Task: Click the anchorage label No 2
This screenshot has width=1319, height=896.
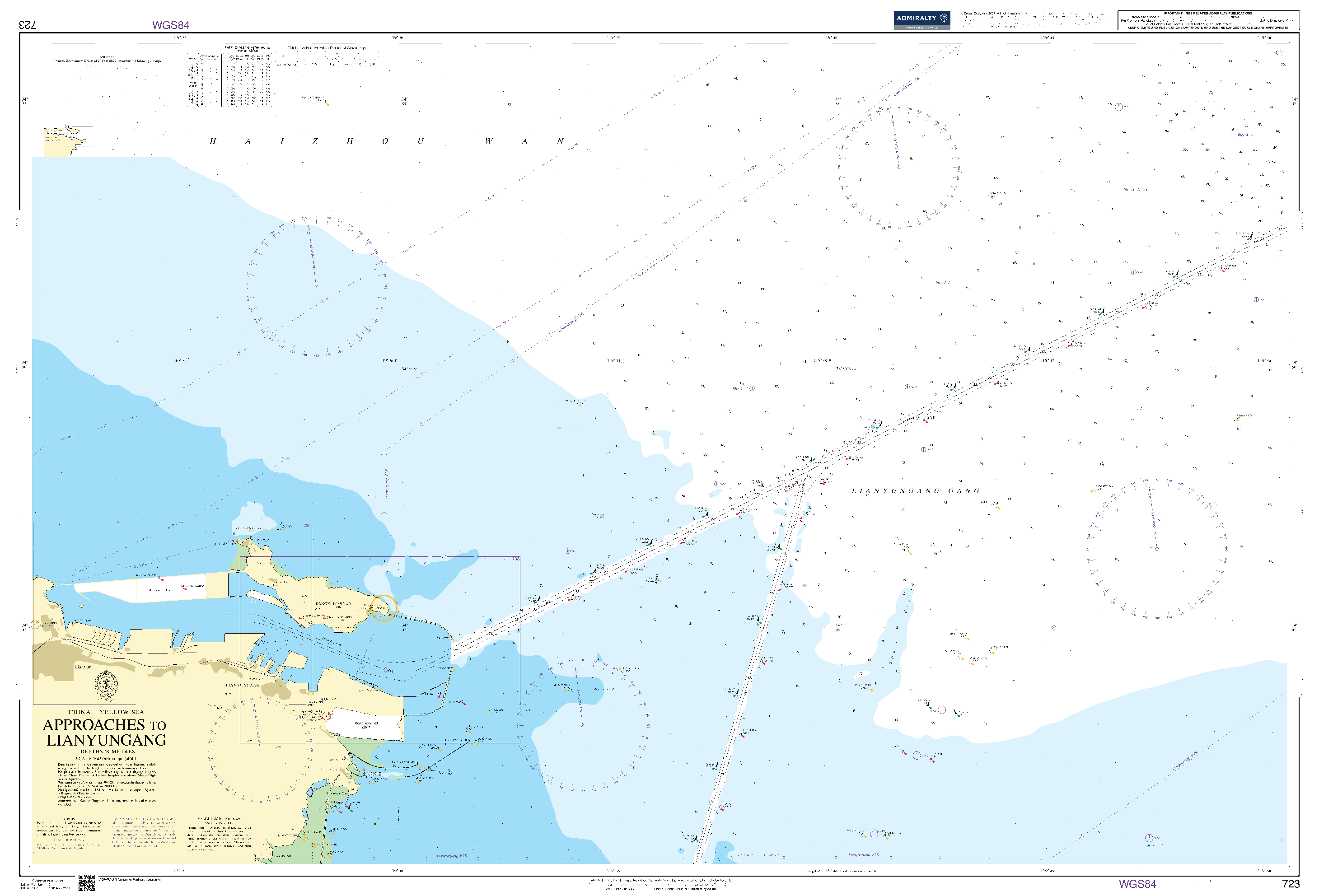Action: (940, 282)
